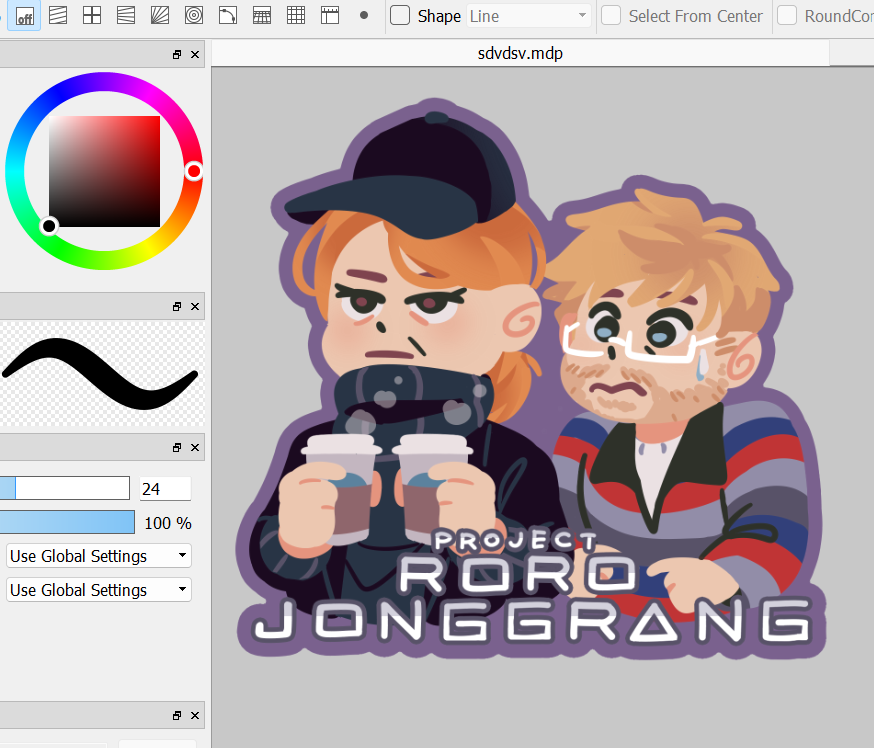Pick a red shade in the saturation square

tap(104, 171)
